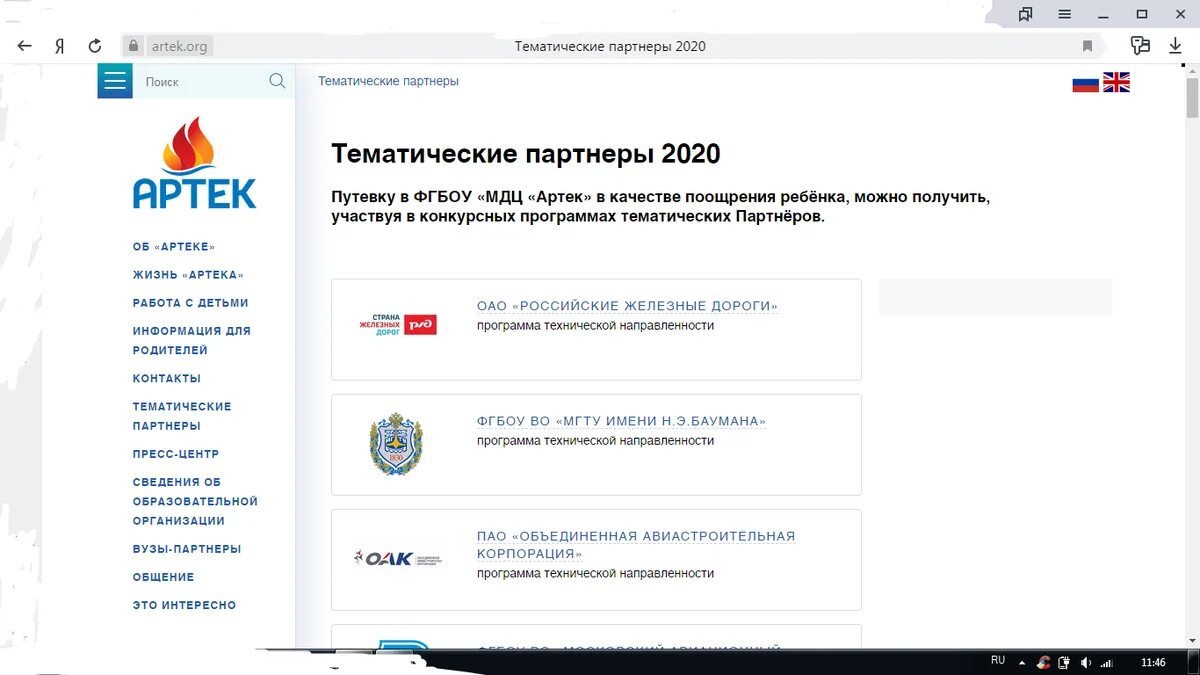The image size is (1200, 675).
Task: Open the ВУЗЫ-ПАРТНЕРЫ menu item
Action: [x=187, y=549]
